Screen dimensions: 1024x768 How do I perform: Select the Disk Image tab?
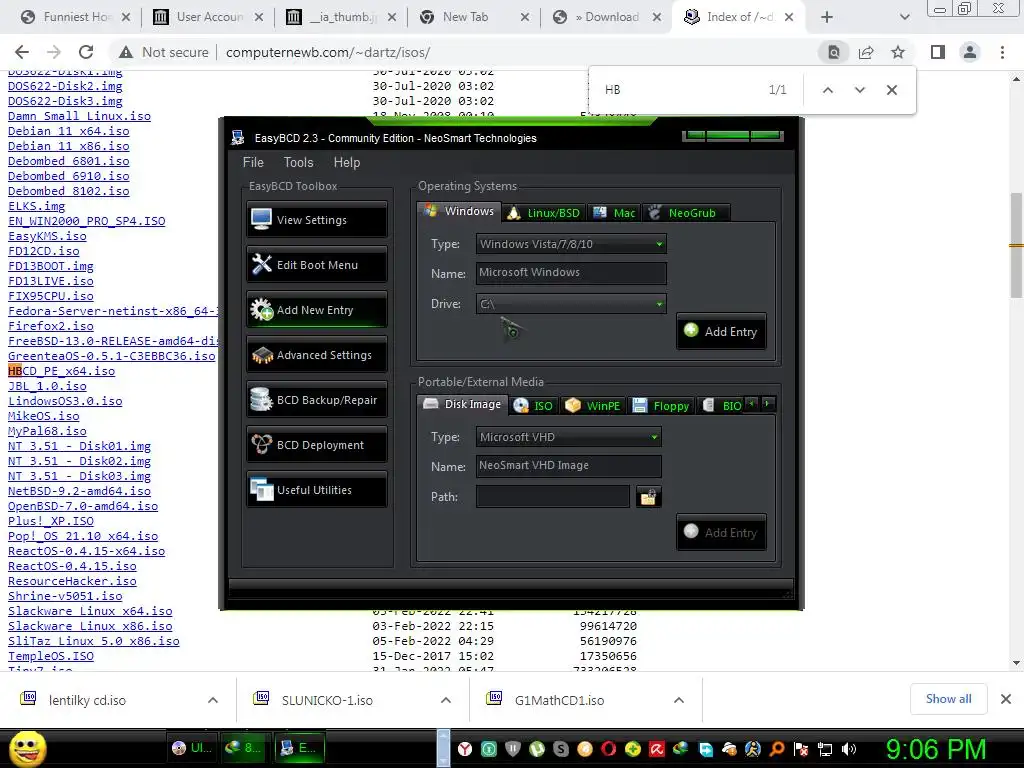coord(462,404)
